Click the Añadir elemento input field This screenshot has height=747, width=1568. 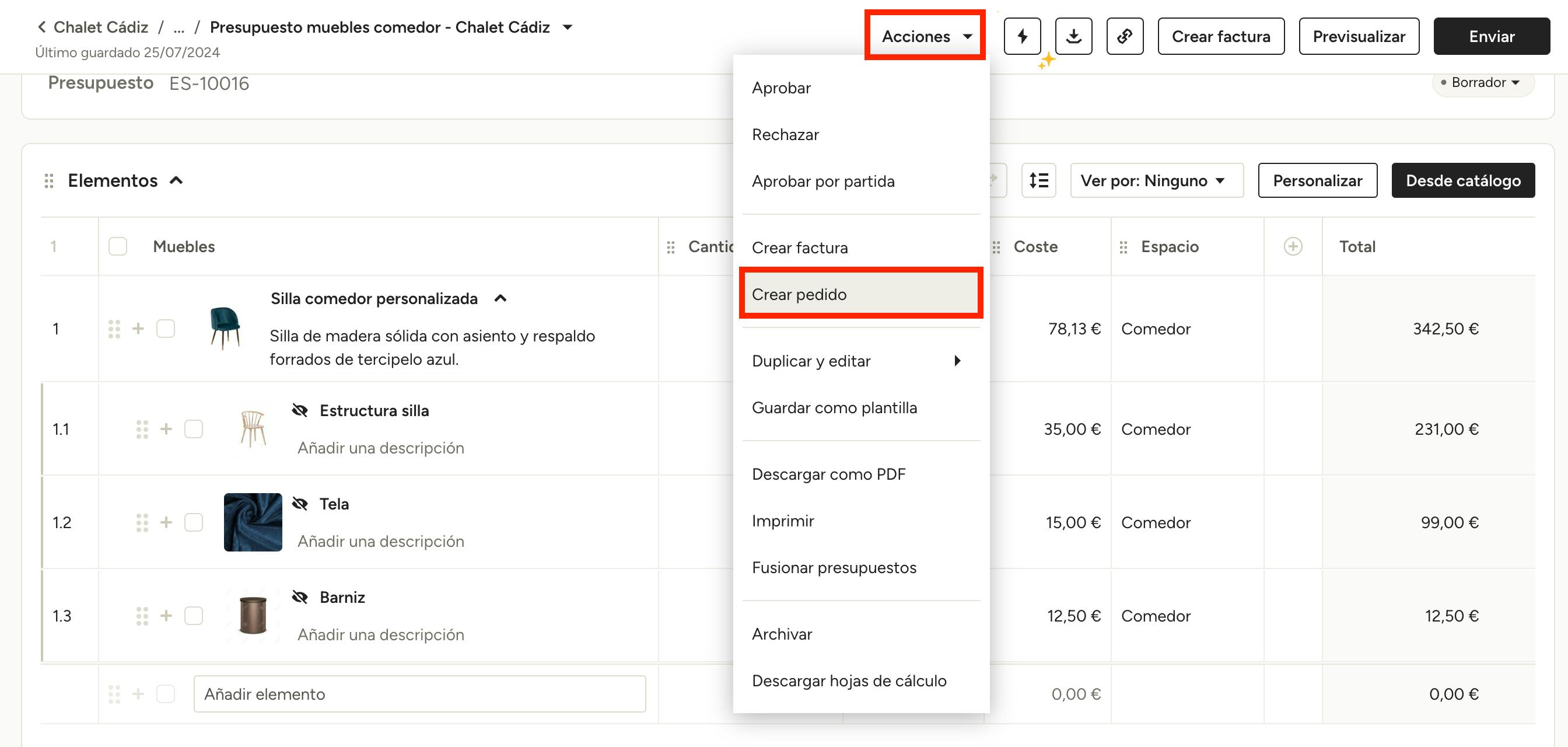[x=419, y=694]
